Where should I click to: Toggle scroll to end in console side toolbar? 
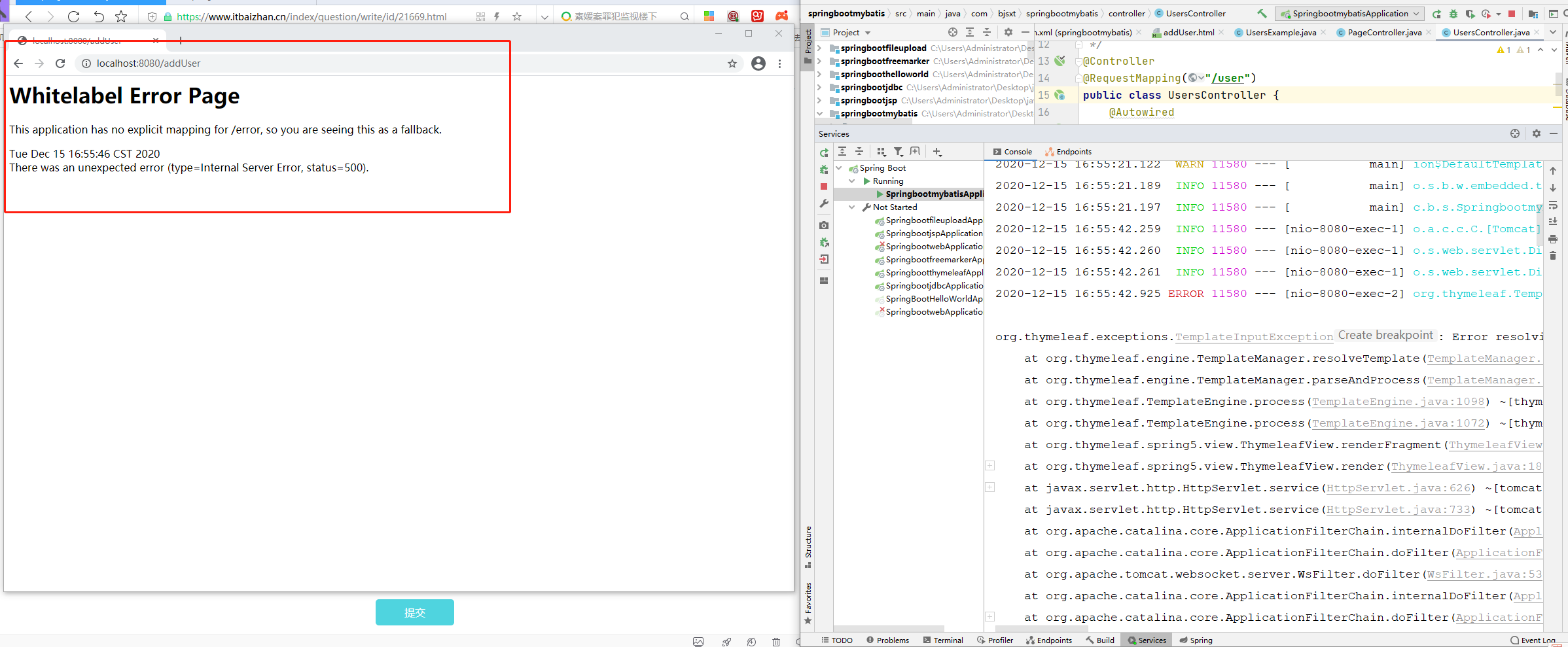click(1553, 222)
